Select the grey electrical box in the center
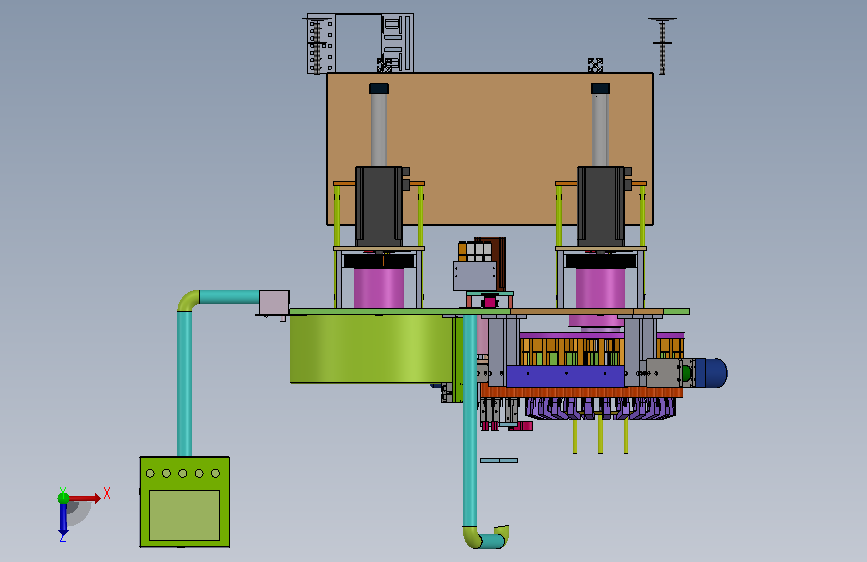The width and height of the screenshot is (867, 562). point(475,276)
